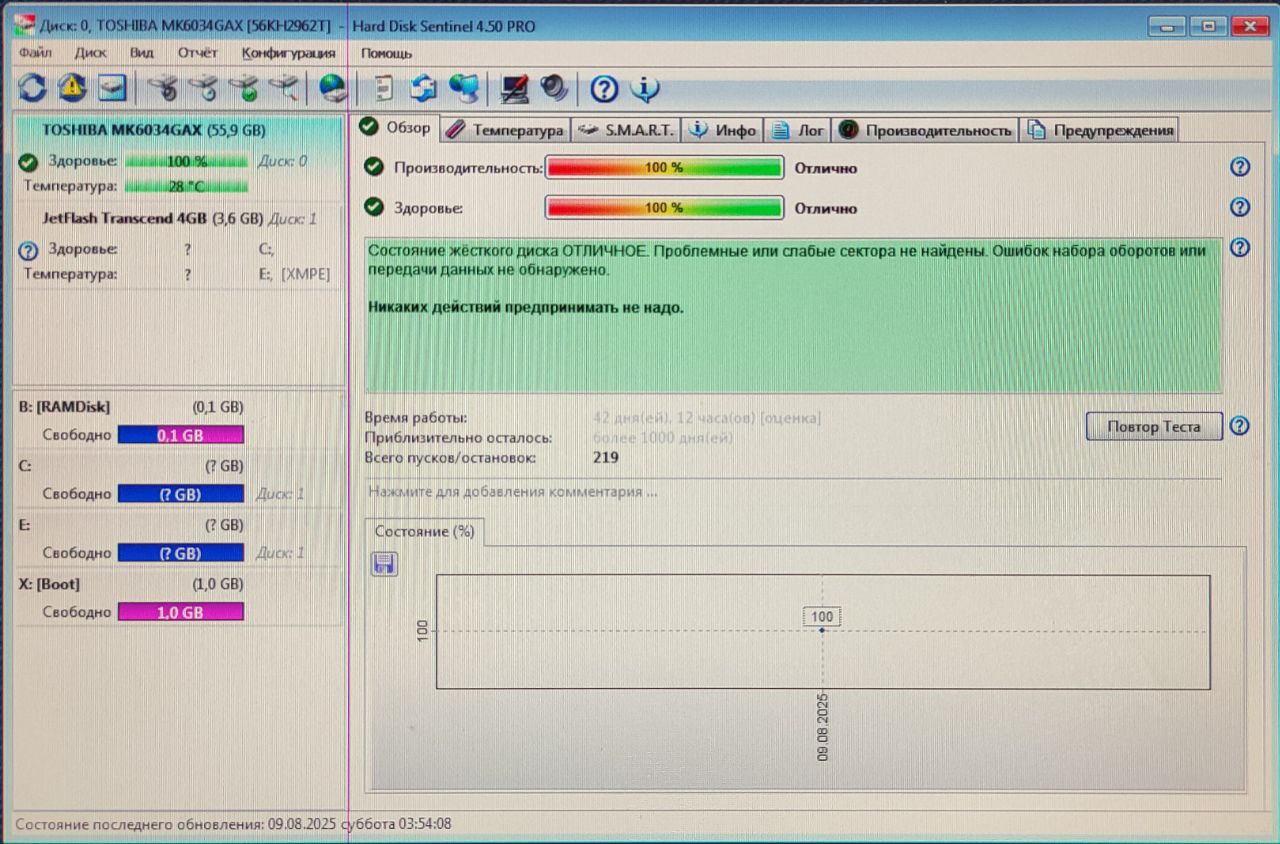Select TOSHIBA MK6034GAX disk in list

(154, 130)
